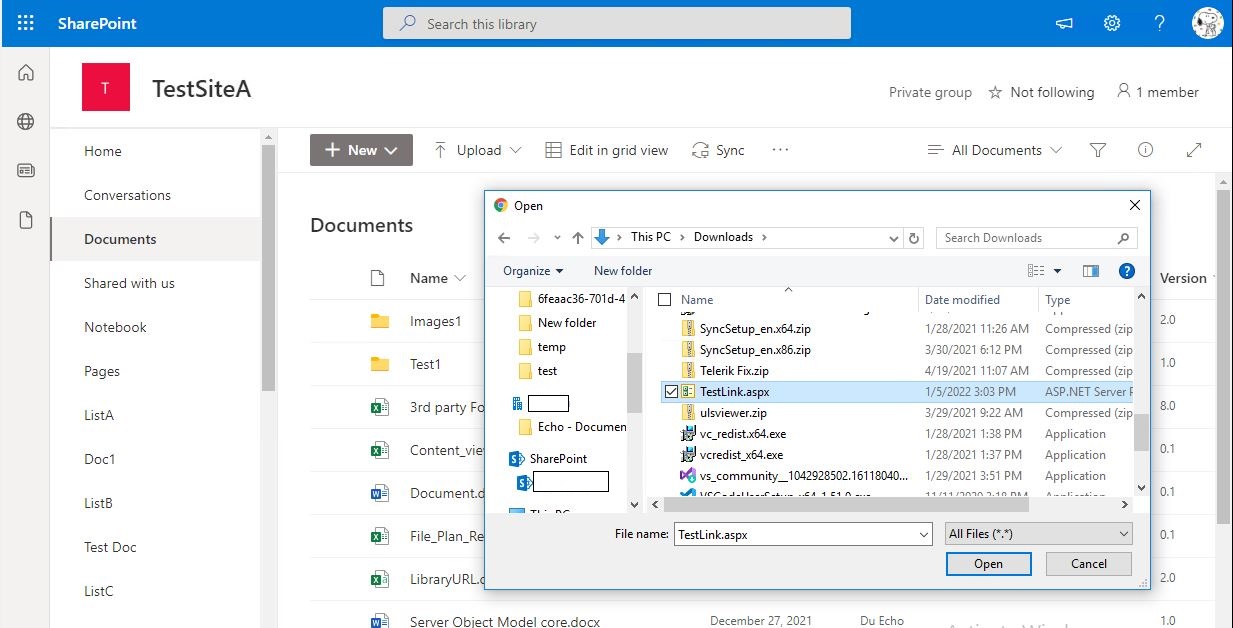Click New folder in the dialog toolbar
Screen dimensions: 1233x628
point(623,271)
